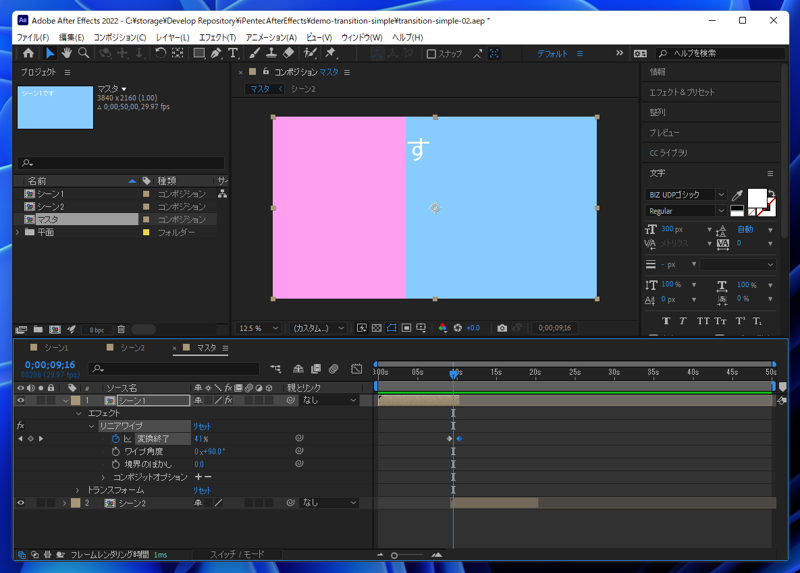This screenshot has height=573, width=800.
Task: Enable the スナップ checkbox
Action: tap(431, 54)
